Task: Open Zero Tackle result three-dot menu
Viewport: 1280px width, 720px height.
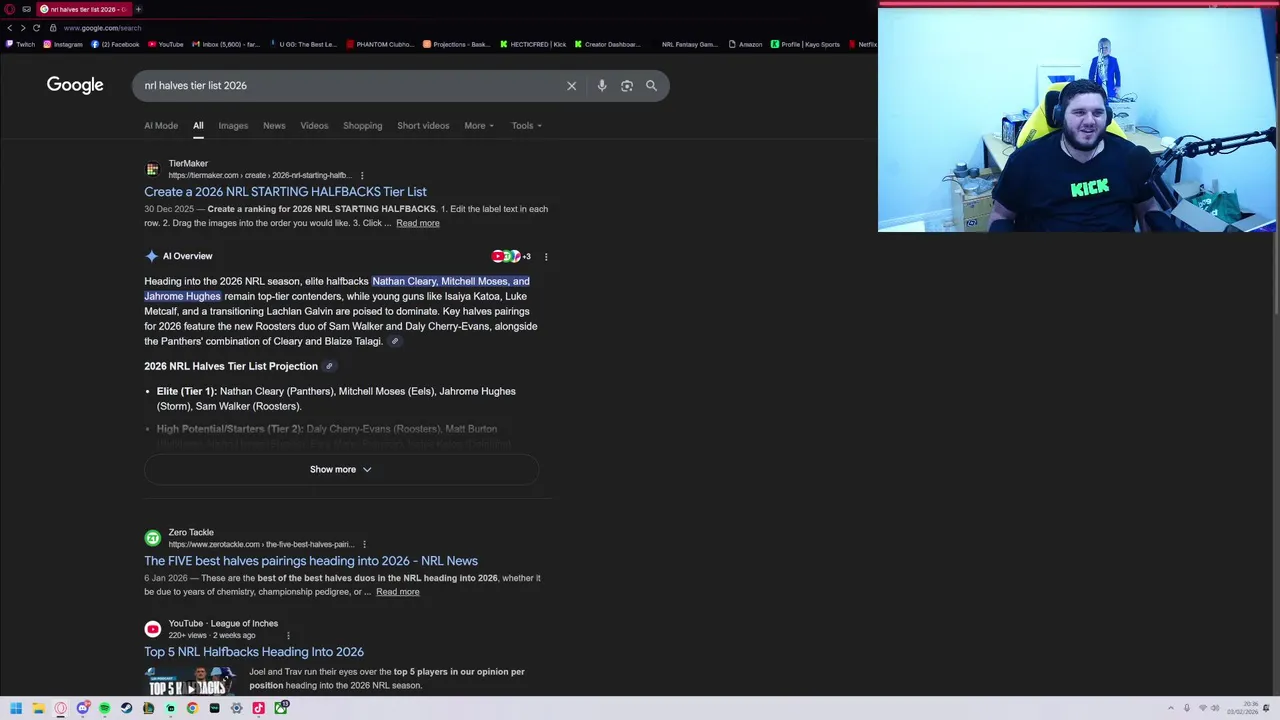Action: pos(364,545)
